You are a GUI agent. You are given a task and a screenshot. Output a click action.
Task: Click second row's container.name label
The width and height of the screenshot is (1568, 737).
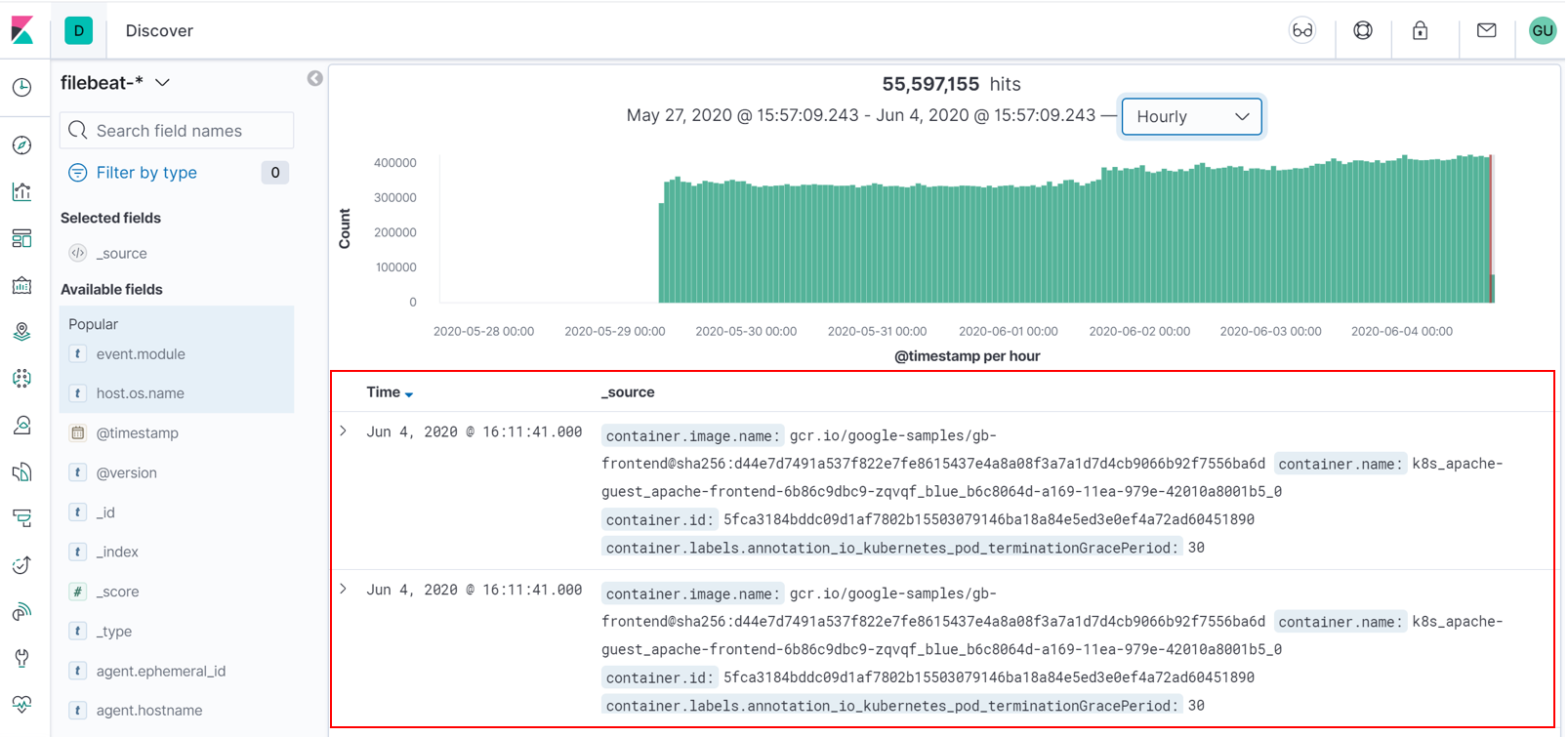tap(1340, 622)
